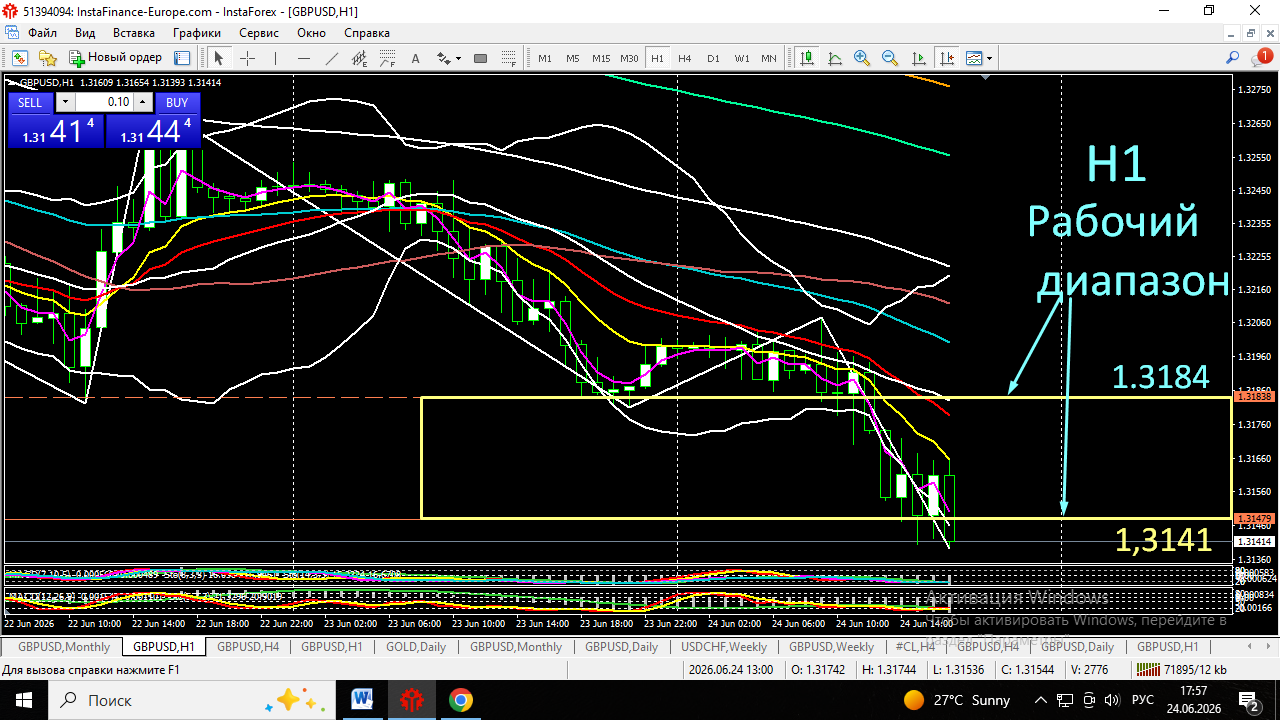Click the РУС language indicator
Screen dimensions: 1280x720
(1143, 700)
